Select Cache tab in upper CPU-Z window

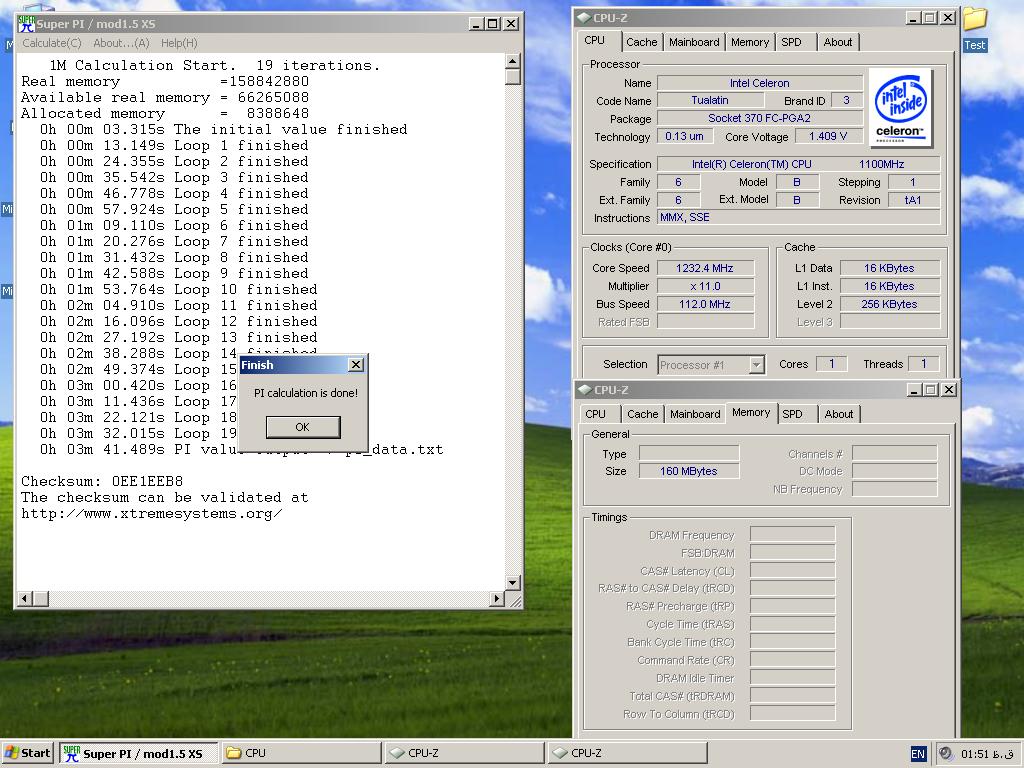641,42
